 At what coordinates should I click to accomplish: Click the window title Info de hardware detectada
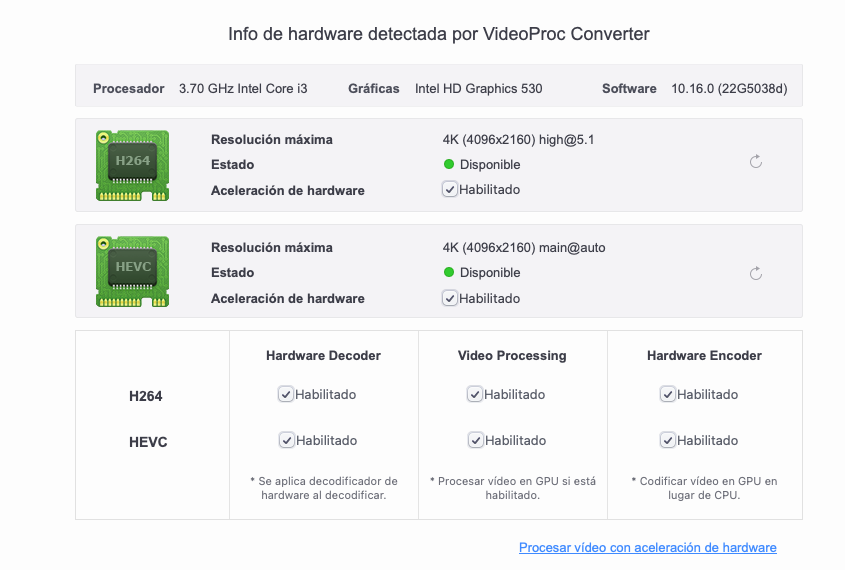[439, 34]
